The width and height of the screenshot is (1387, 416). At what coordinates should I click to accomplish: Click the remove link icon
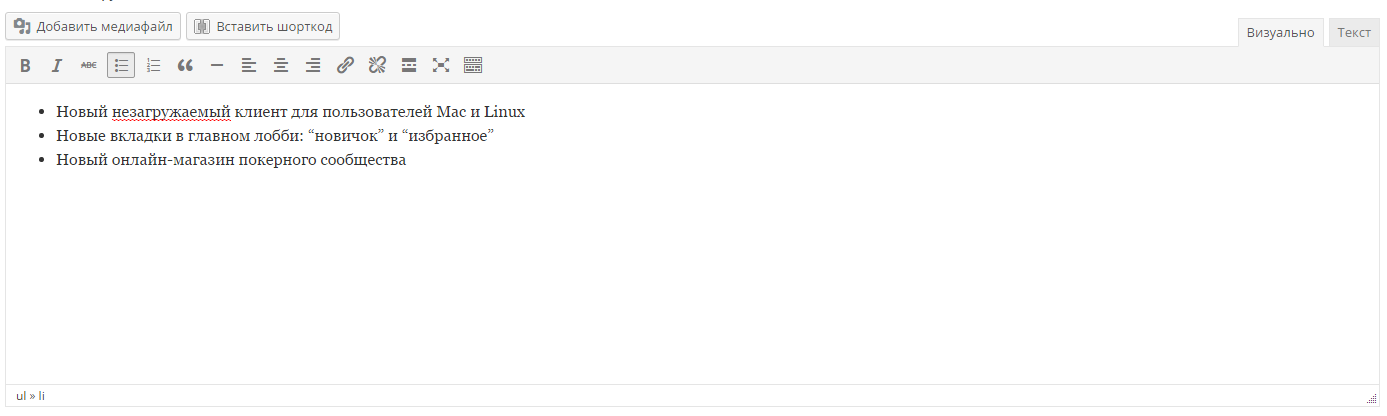377,66
